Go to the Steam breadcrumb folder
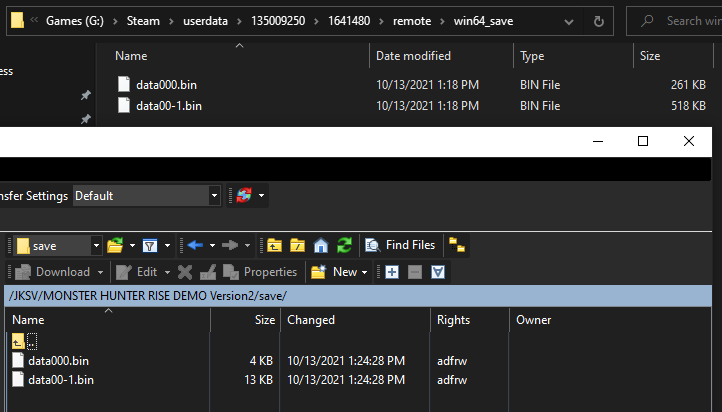 tap(143, 21)
